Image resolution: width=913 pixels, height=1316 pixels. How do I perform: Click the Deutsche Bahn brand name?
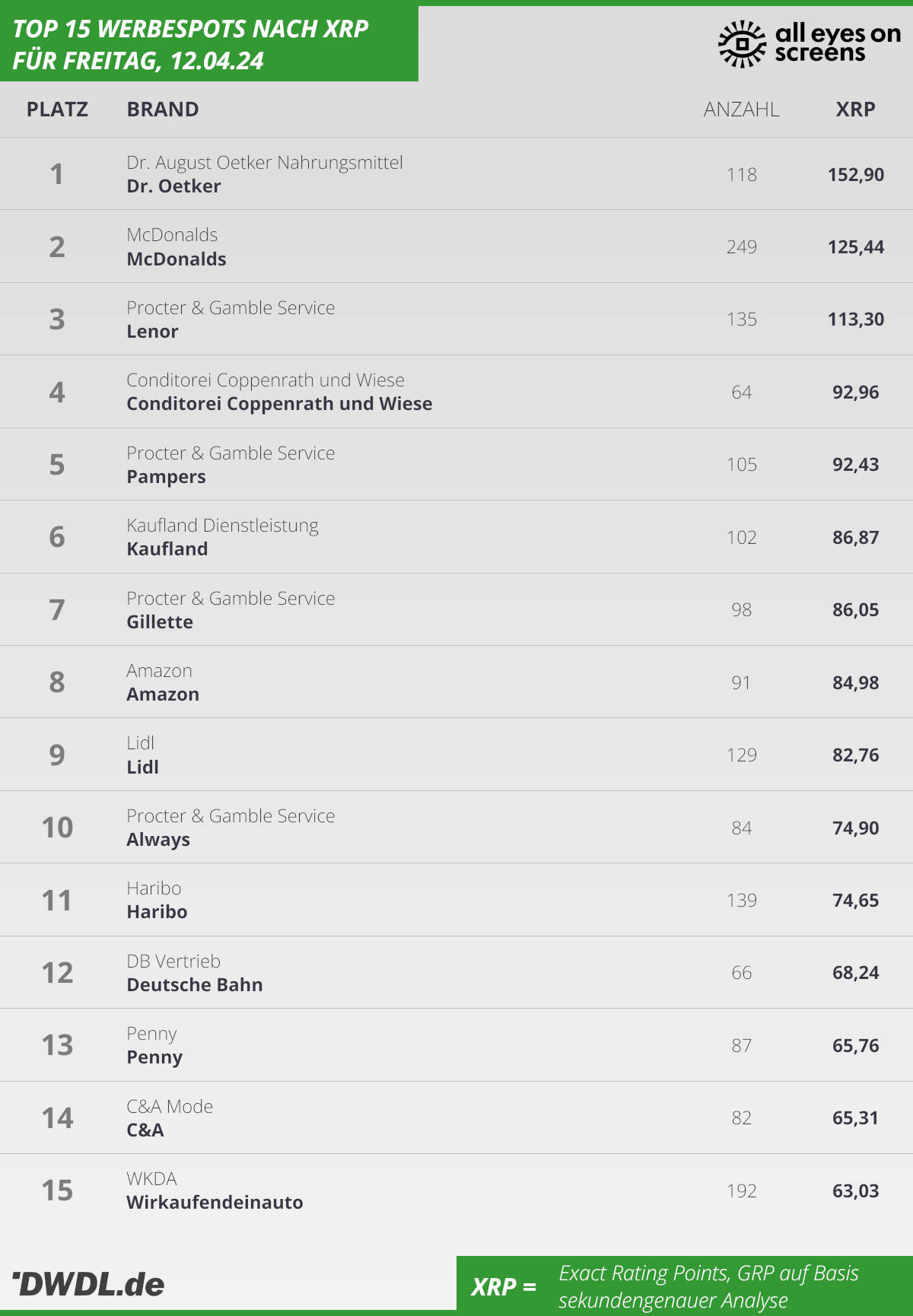click(x=195, y=985)
